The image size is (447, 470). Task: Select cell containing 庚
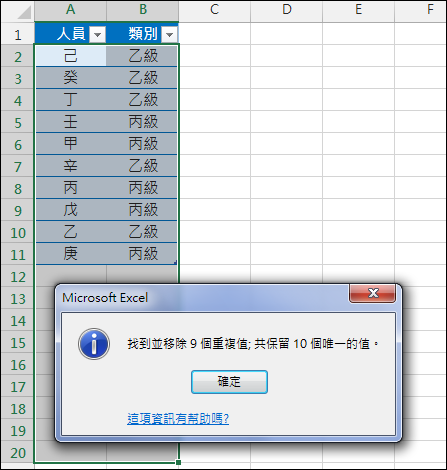coord(70,254)
